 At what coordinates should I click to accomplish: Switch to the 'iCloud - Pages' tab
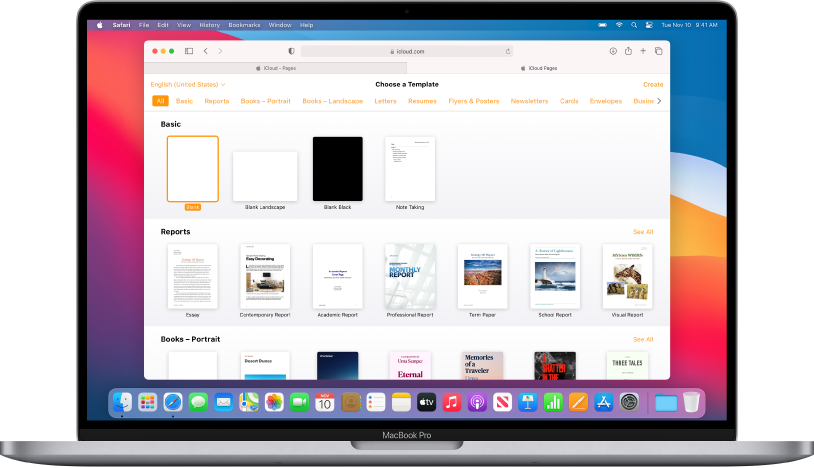pyautogui.click(x=276, y=68)
